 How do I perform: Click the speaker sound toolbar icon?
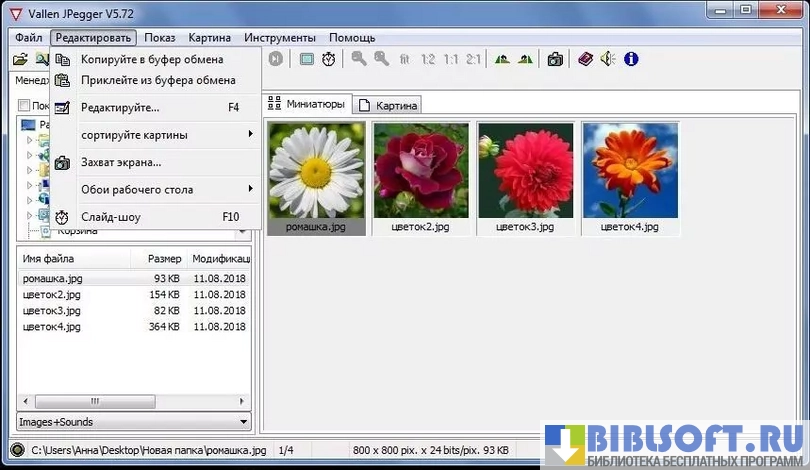(x=608, y=59)
